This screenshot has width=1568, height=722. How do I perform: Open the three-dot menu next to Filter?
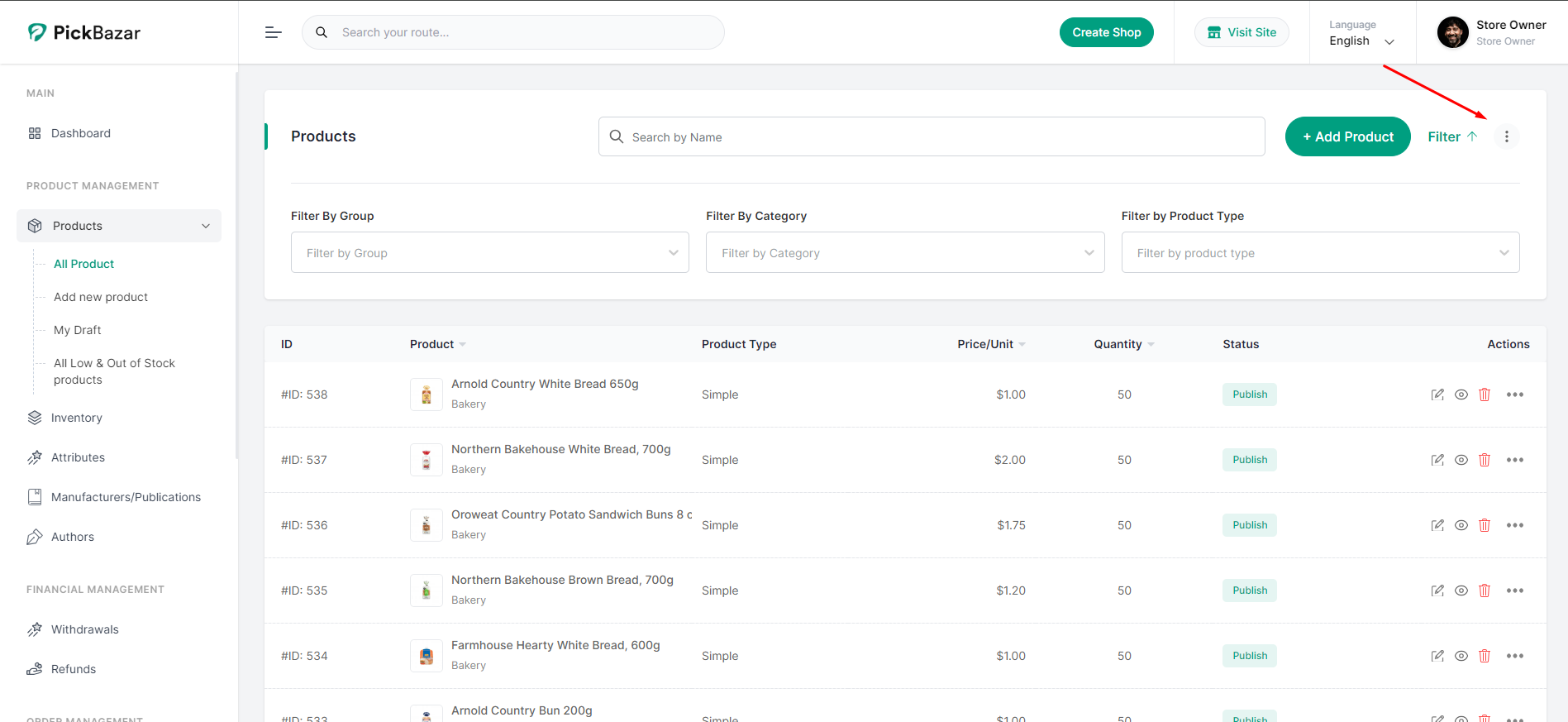tap(1506, 136)
